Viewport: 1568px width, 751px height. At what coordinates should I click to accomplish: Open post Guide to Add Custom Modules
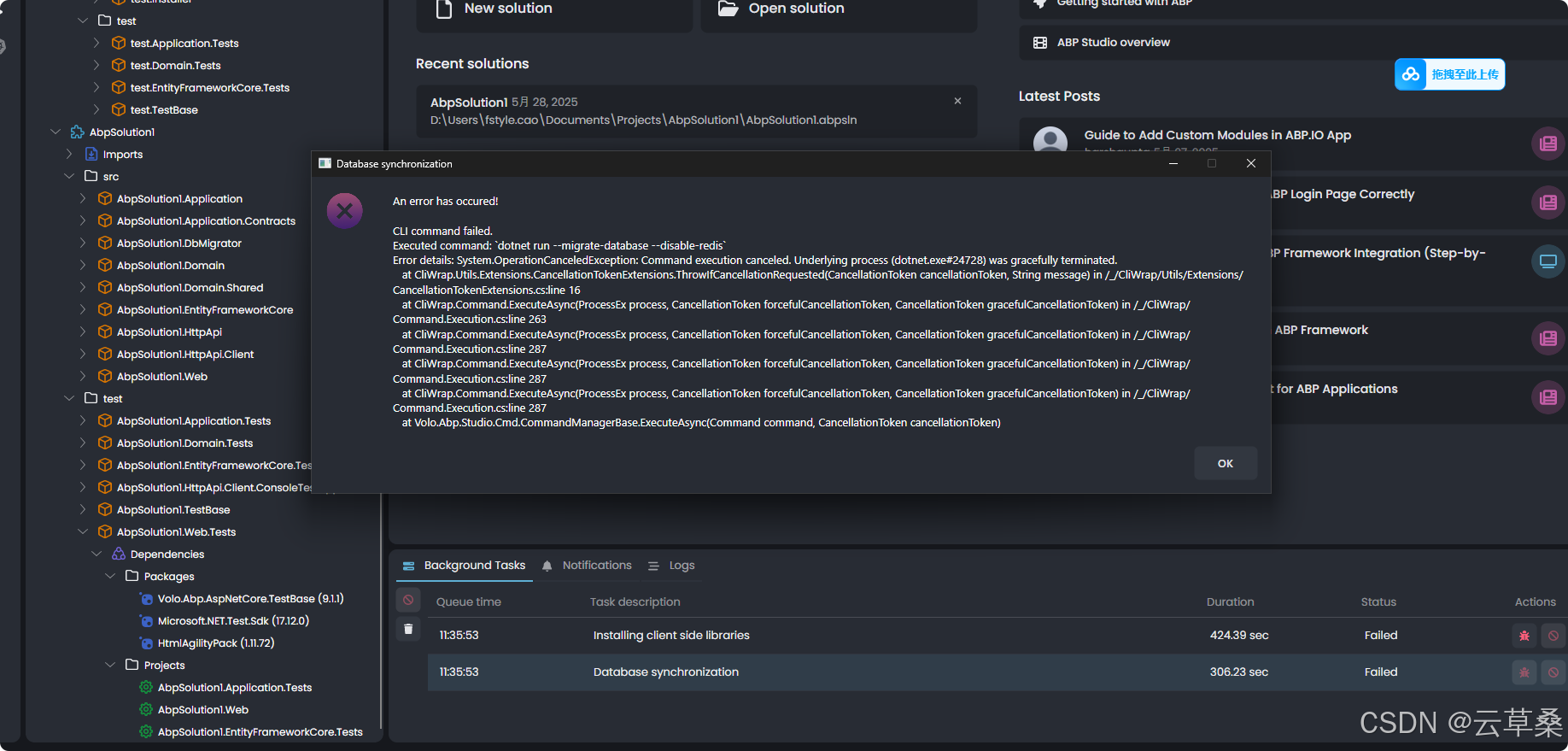[x=1217, y=135]
